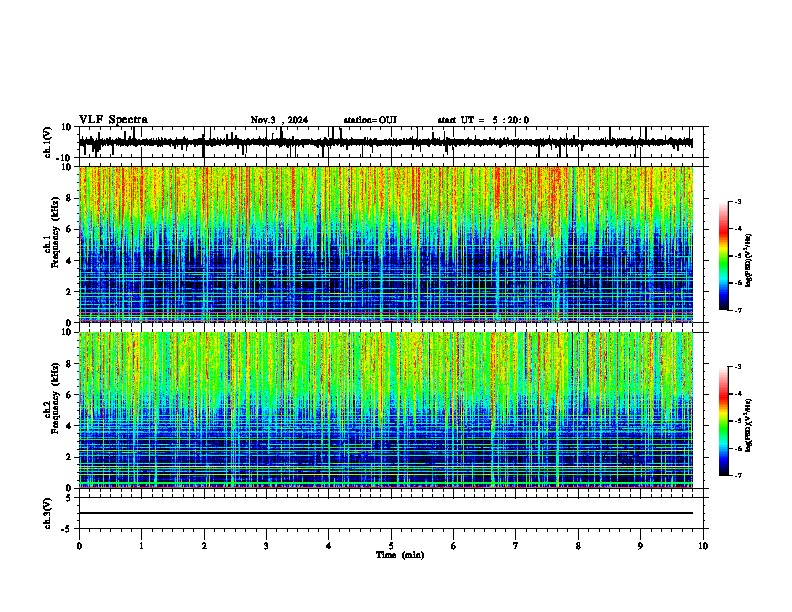The image size is (792, 612).
Task: Select the "start UT = 5 : 20: 0" text
Action: point(483,120)
